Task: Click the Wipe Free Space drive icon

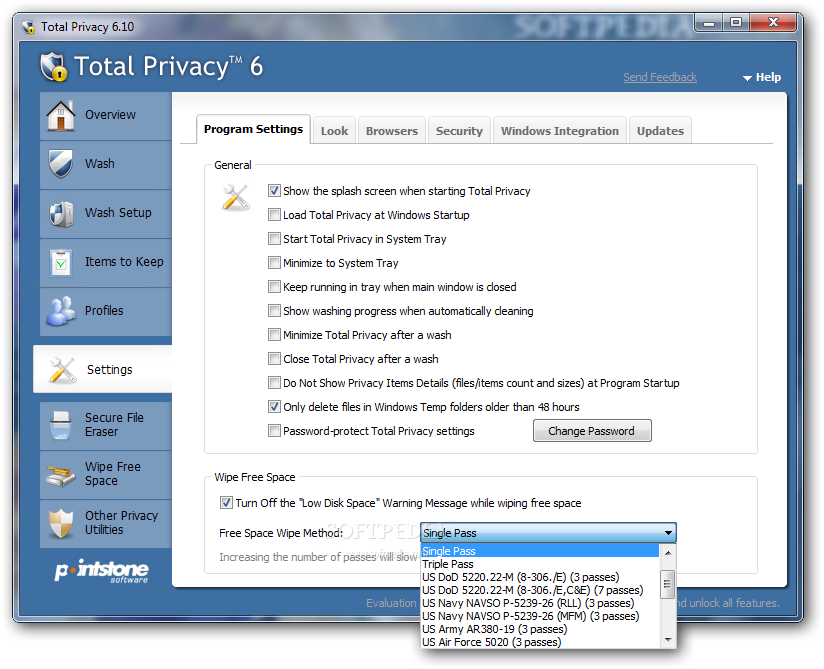Action: [61, 475]
